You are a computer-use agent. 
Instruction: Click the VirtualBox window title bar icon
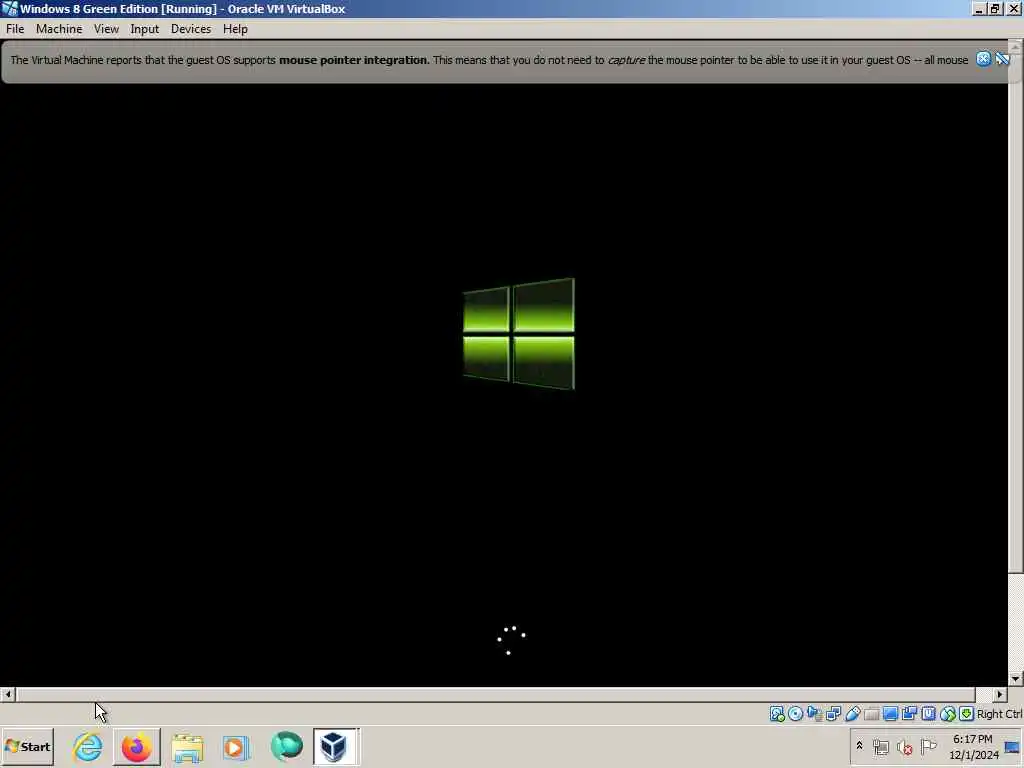pyautogui.click(x=9, y=8)
